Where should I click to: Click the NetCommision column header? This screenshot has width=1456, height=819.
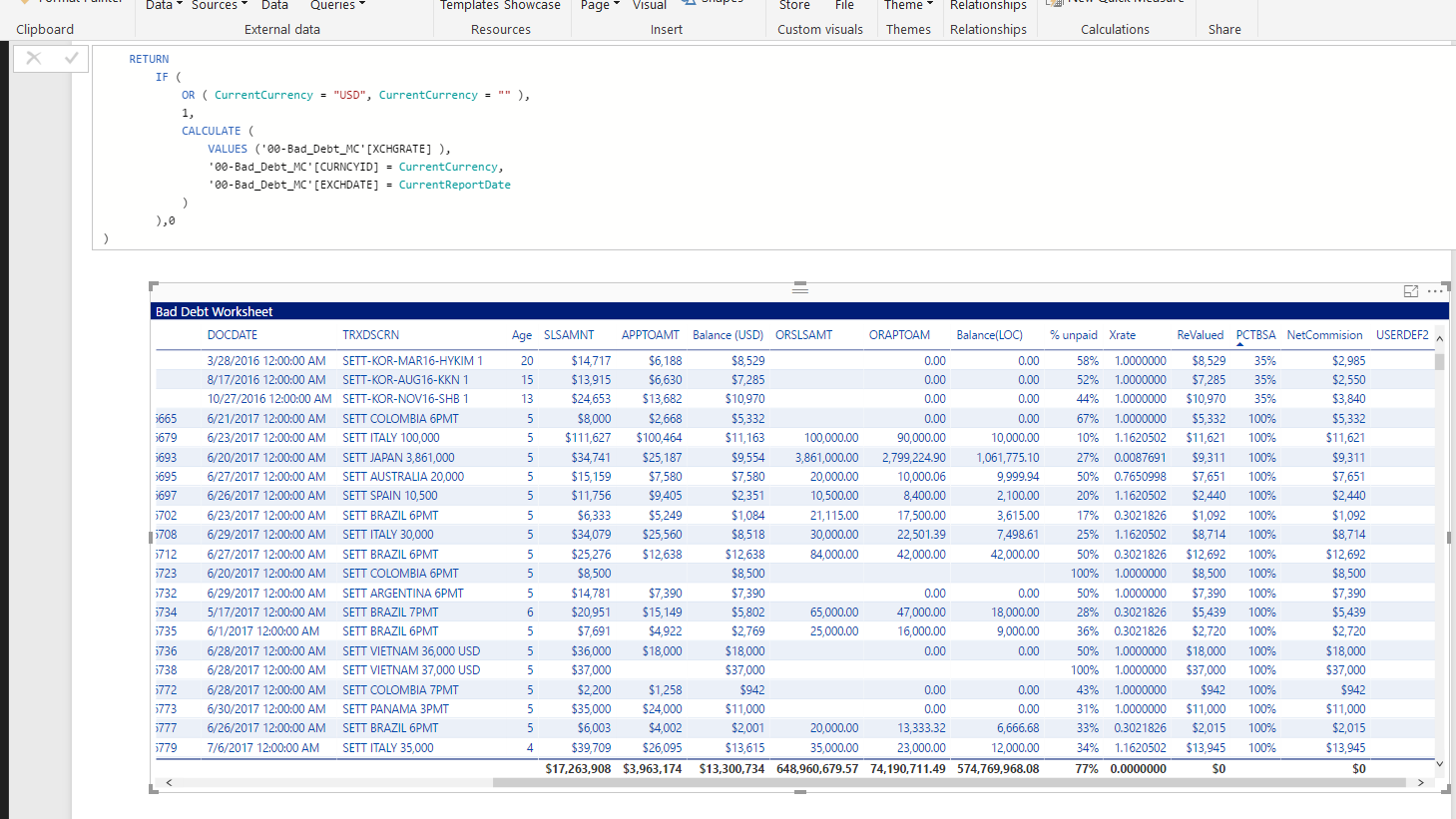[1324, 335]
